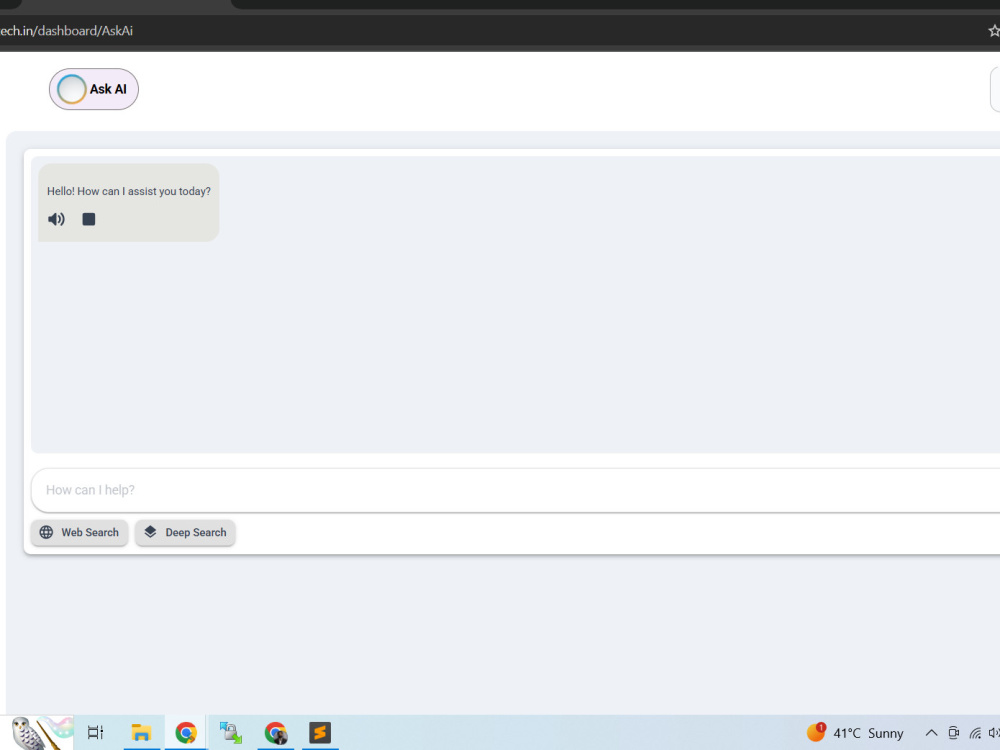The height and width of the screenshot is (750, 1000).
Task: Open Task View from the taskbar
Action: point(96,733)
